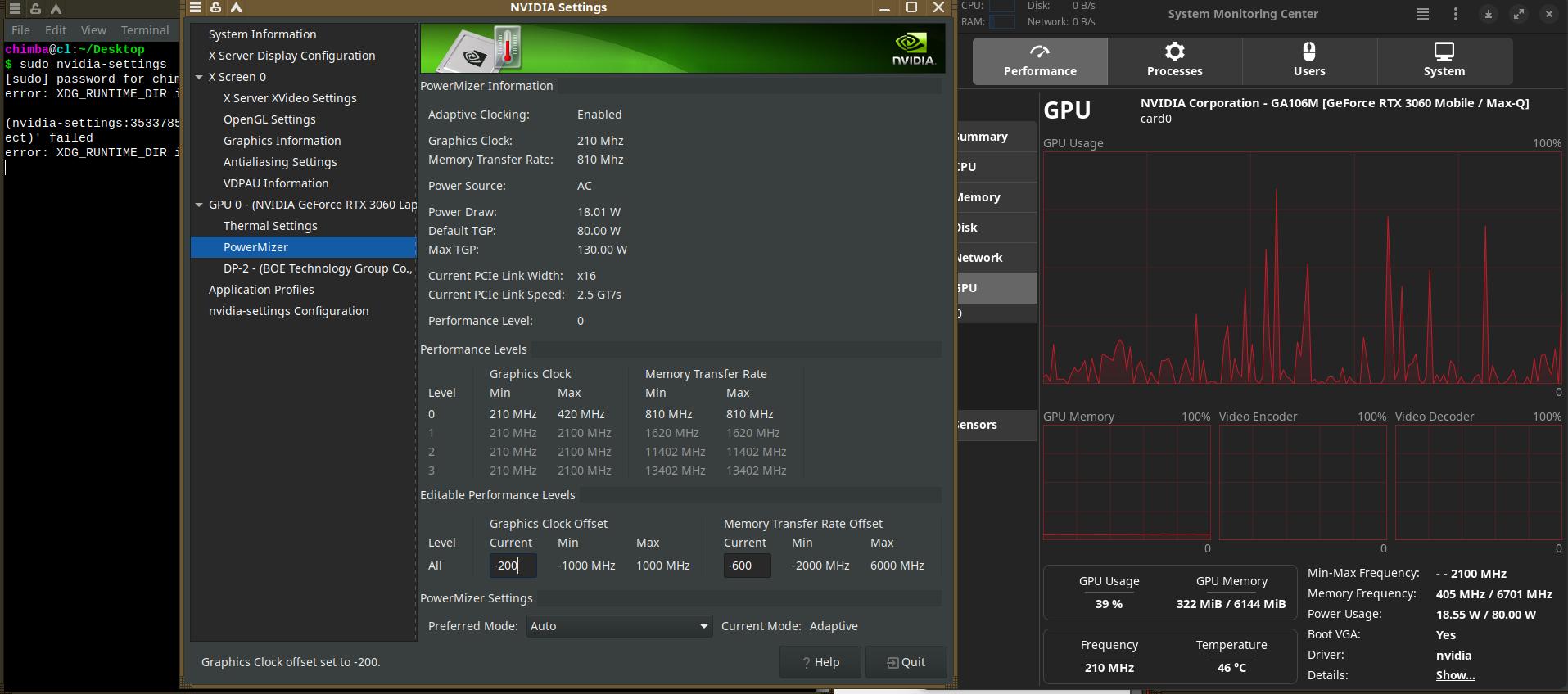Screen dimensions: 1568x694
Task: Click Level 0 graphics clock max '420 MHz'
Action: click(x=581, y=414)
